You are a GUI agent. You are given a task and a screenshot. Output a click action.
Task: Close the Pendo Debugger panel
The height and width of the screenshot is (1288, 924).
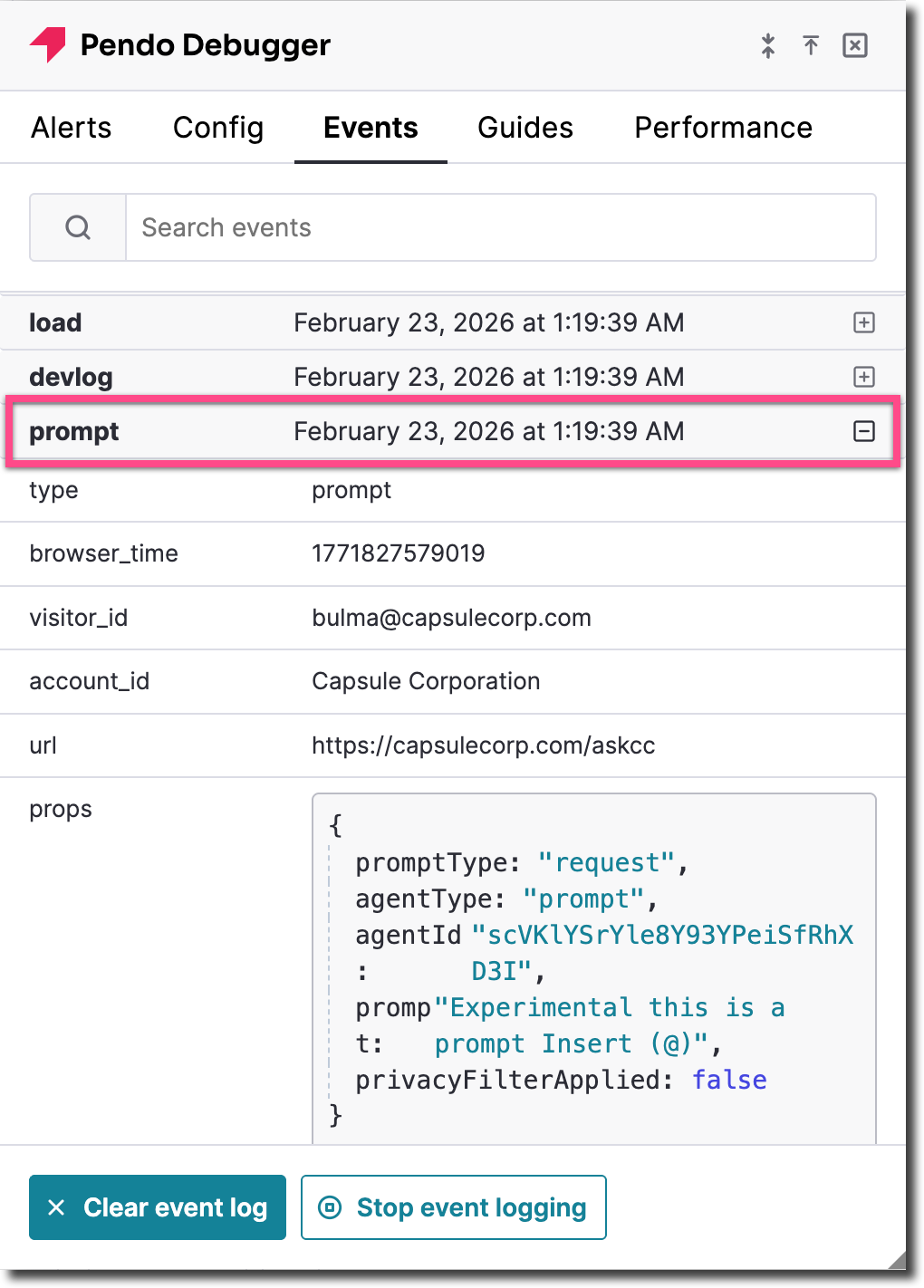click(855, 45)
